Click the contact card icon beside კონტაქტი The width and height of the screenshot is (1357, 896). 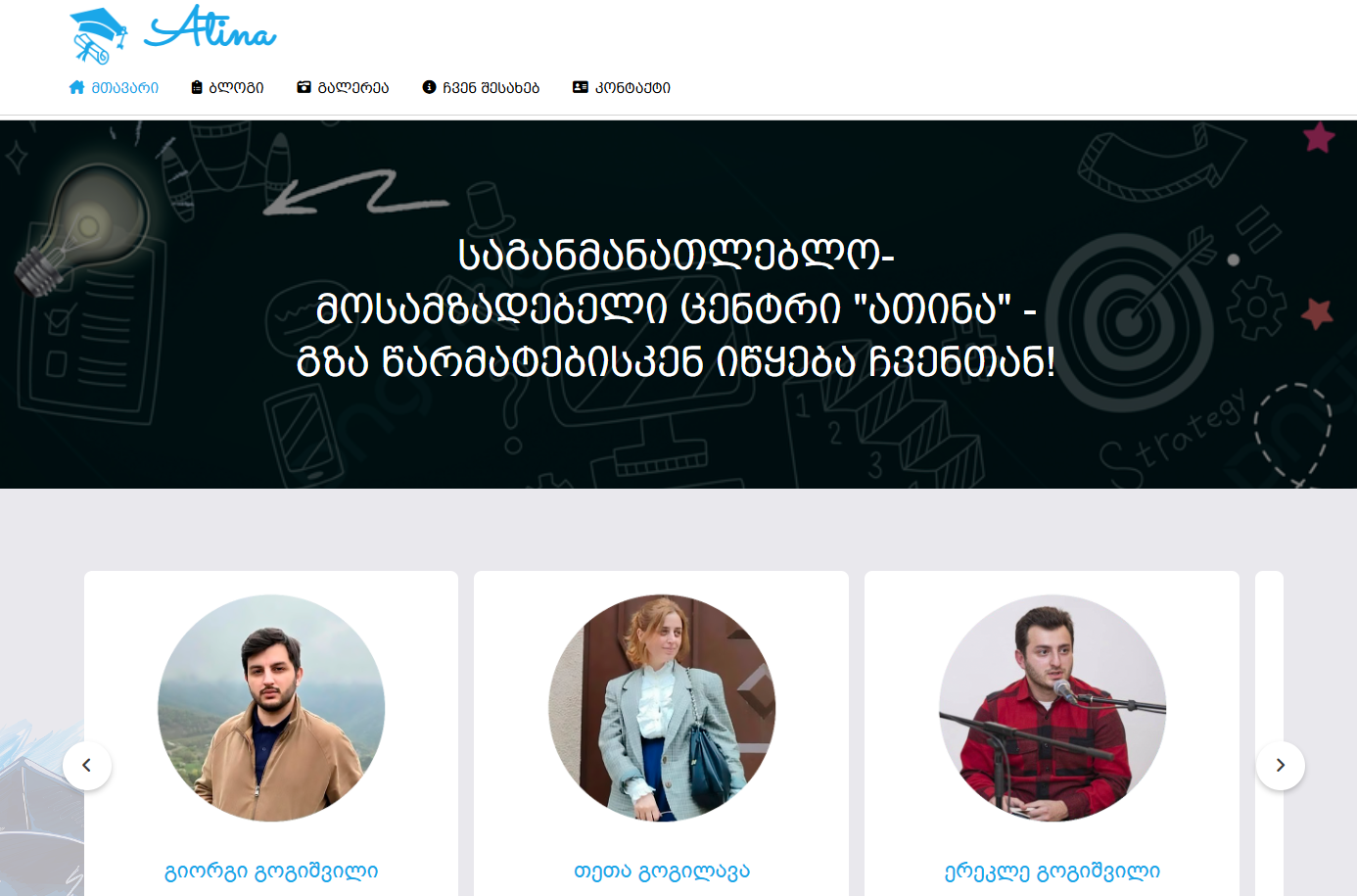tap(580, 87)
